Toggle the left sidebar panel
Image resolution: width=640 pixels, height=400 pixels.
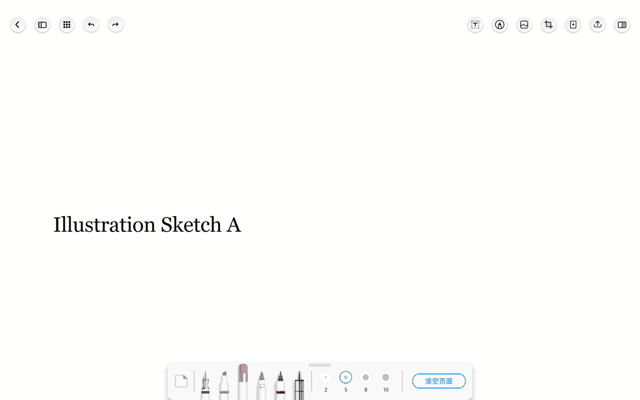point(42,25)
